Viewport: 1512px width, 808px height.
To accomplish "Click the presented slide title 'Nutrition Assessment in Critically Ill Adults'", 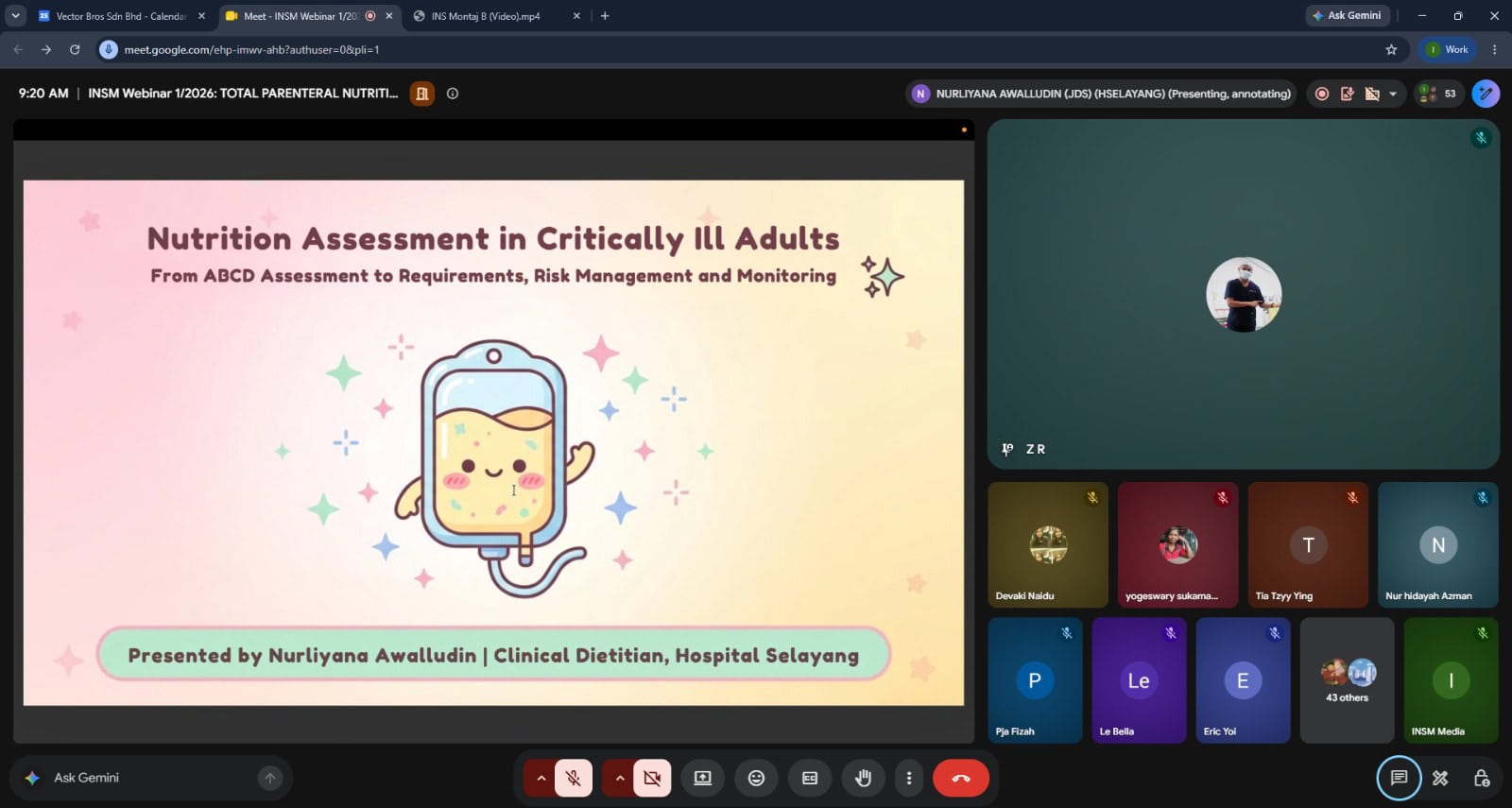I will pos(493,238).
